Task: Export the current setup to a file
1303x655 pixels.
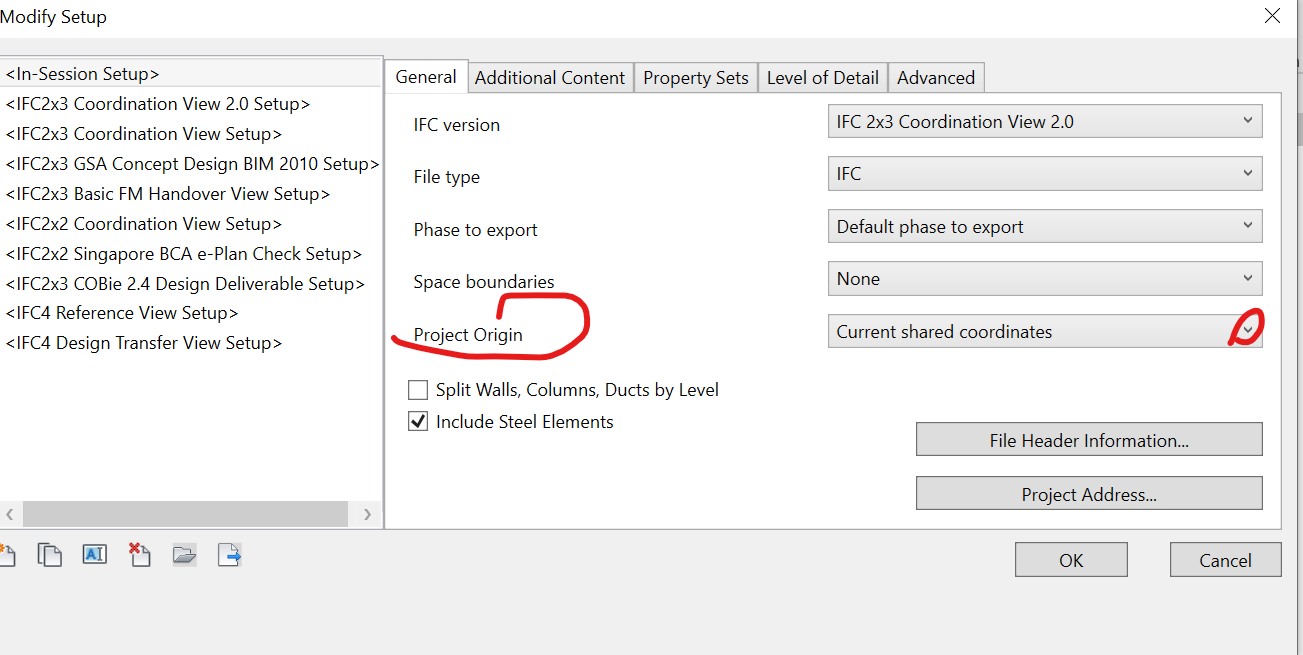Action: [x=229, y=554]
